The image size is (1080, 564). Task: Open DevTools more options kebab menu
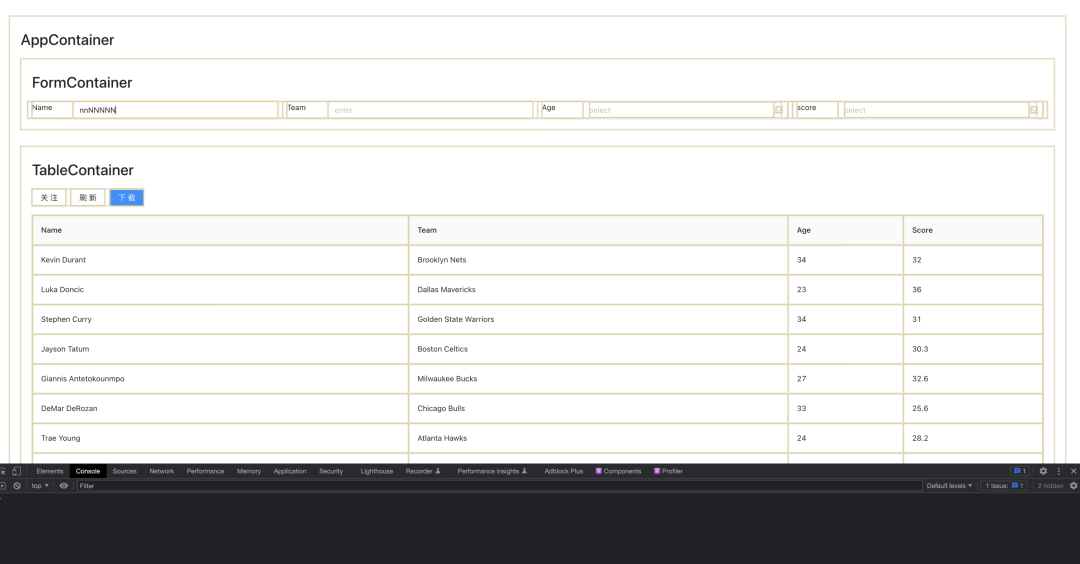pos(1059,471)
